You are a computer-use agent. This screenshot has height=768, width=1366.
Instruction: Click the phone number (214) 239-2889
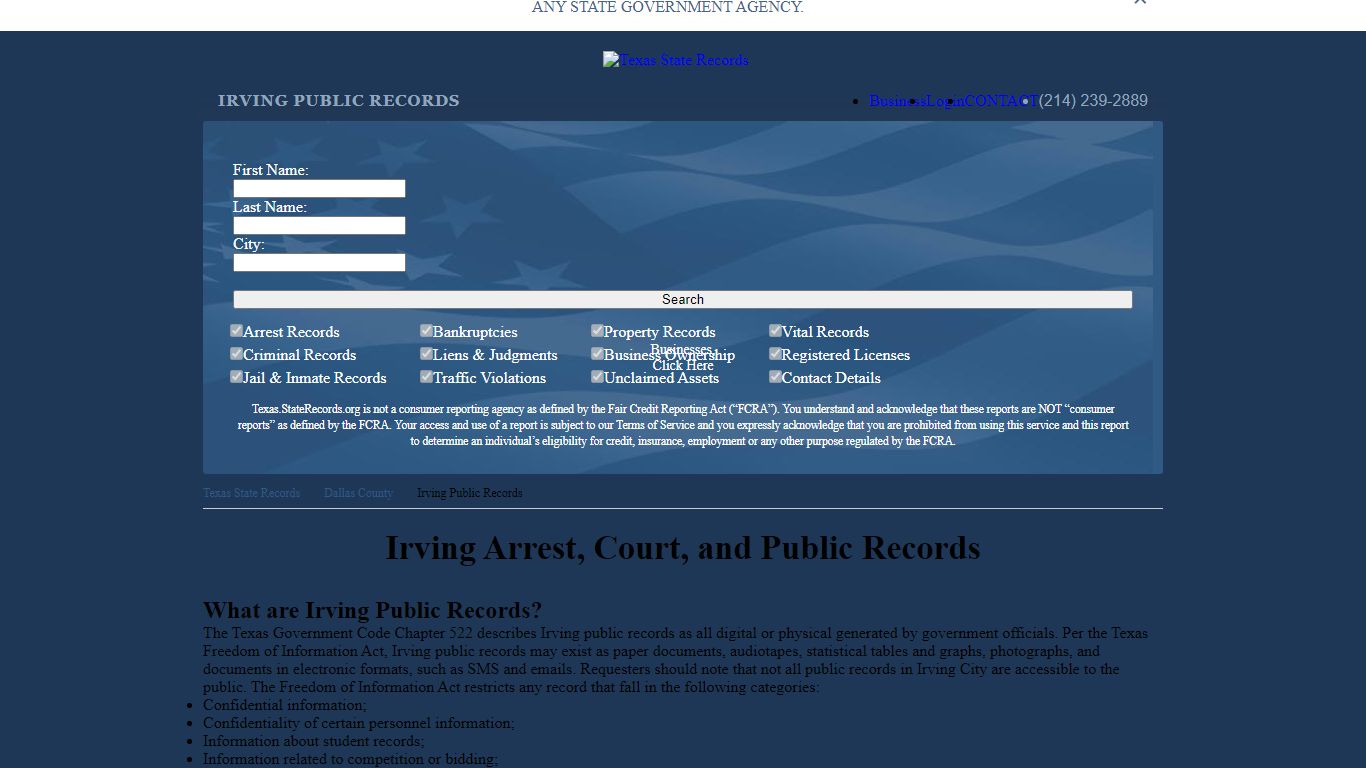(1093, 101)
